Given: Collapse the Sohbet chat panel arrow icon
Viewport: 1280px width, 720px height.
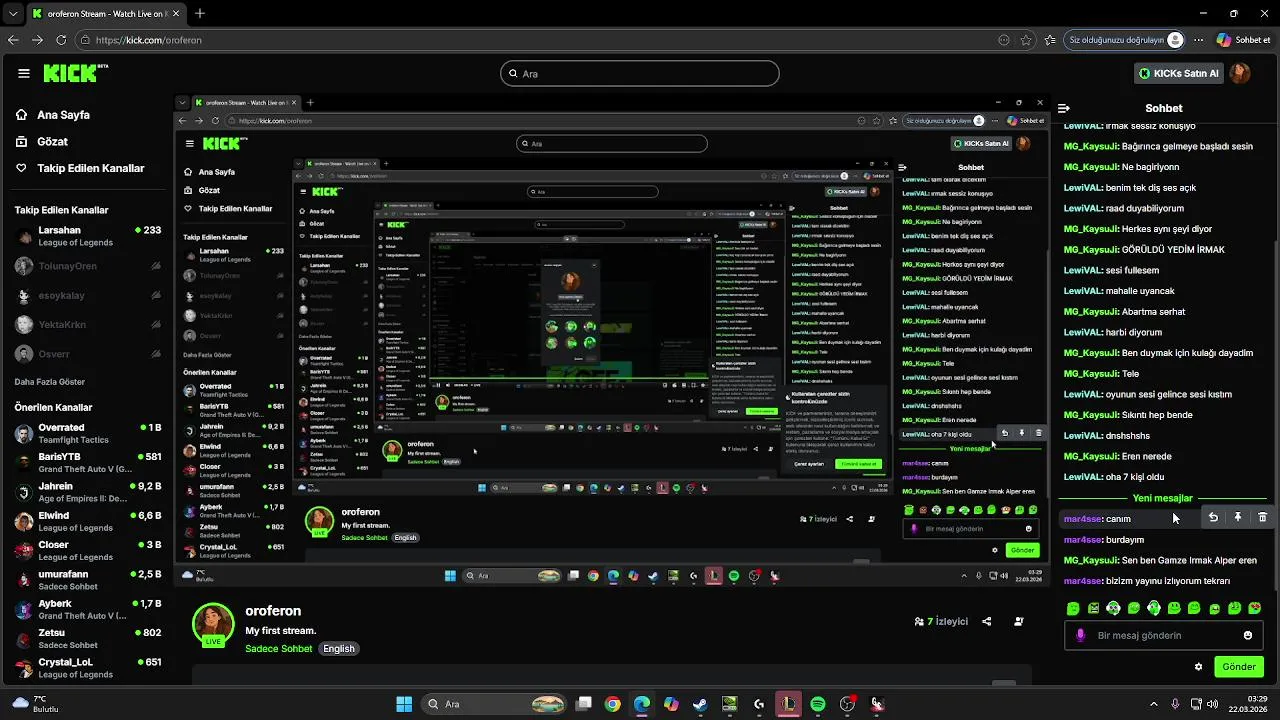Looking at the screenshot, I should coord(1064,108).
